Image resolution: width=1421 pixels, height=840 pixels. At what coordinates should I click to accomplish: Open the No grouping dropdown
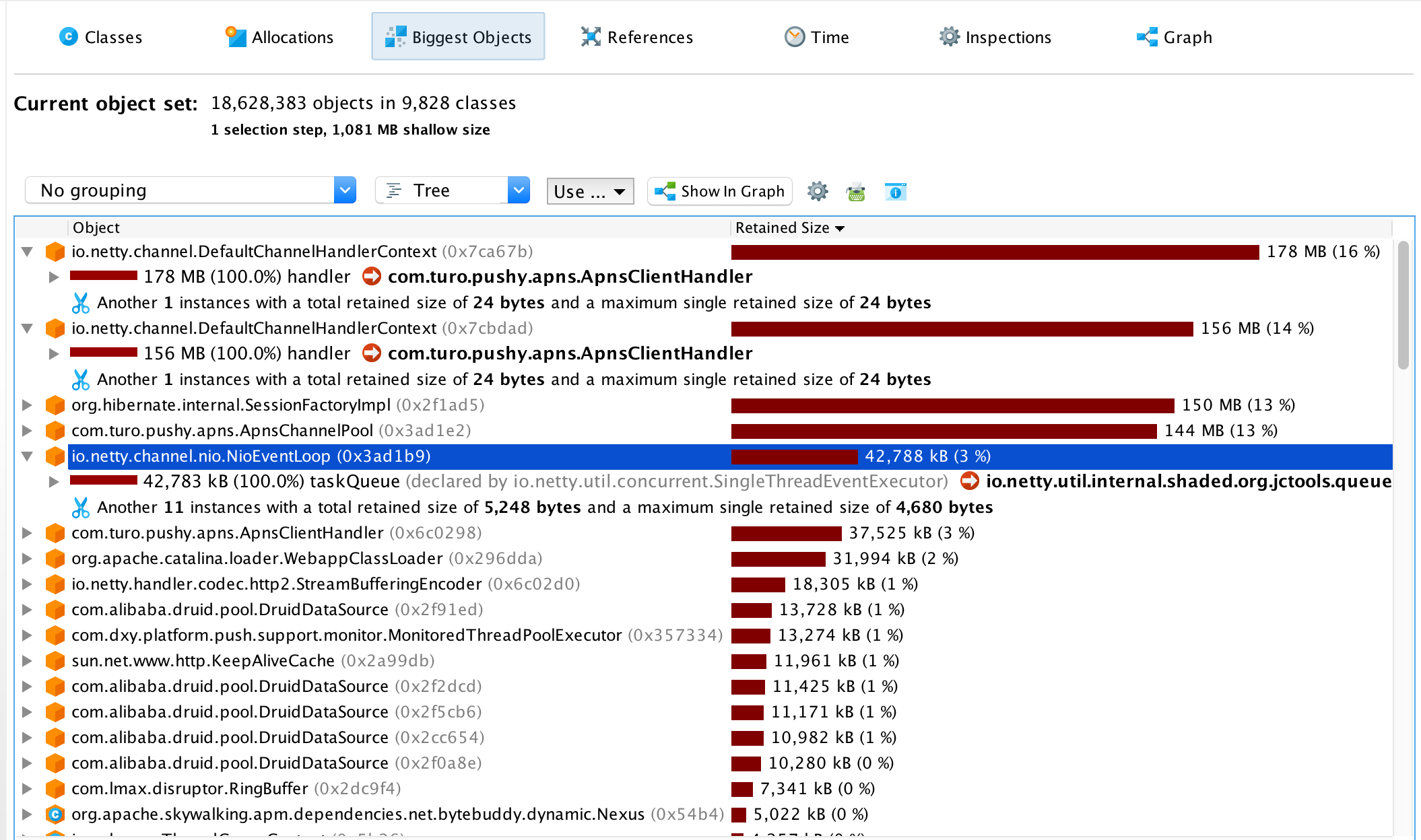(x=344, y=190)
